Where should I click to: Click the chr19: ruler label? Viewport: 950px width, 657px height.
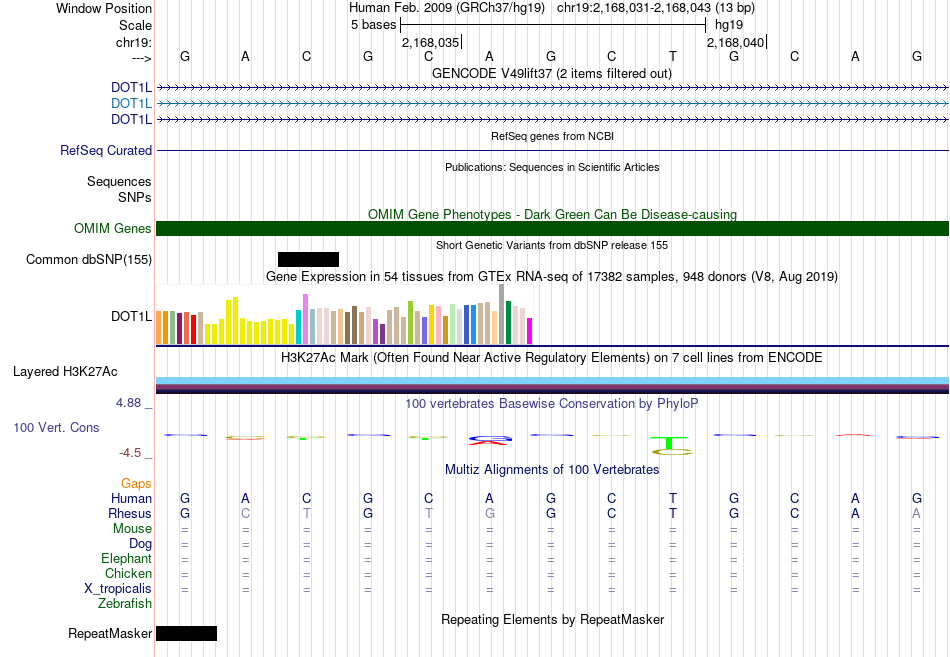pos(134,42)
